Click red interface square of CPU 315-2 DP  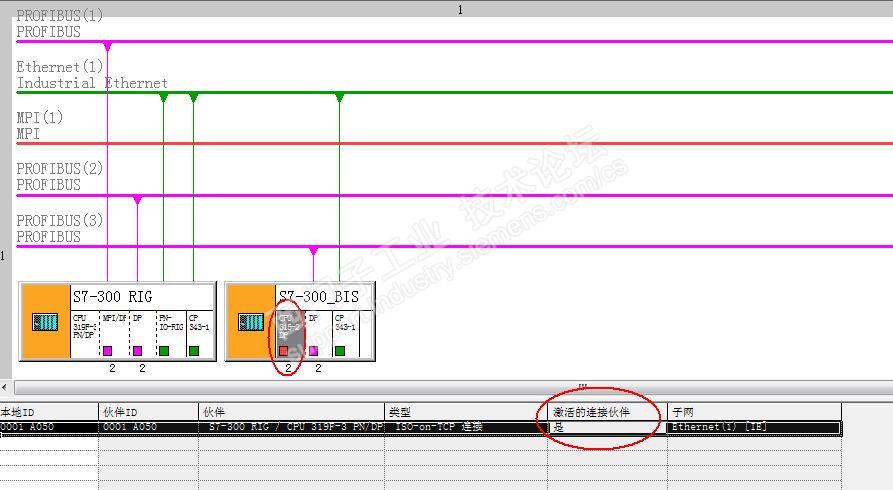pyautogui.click(x=284, y=351)
